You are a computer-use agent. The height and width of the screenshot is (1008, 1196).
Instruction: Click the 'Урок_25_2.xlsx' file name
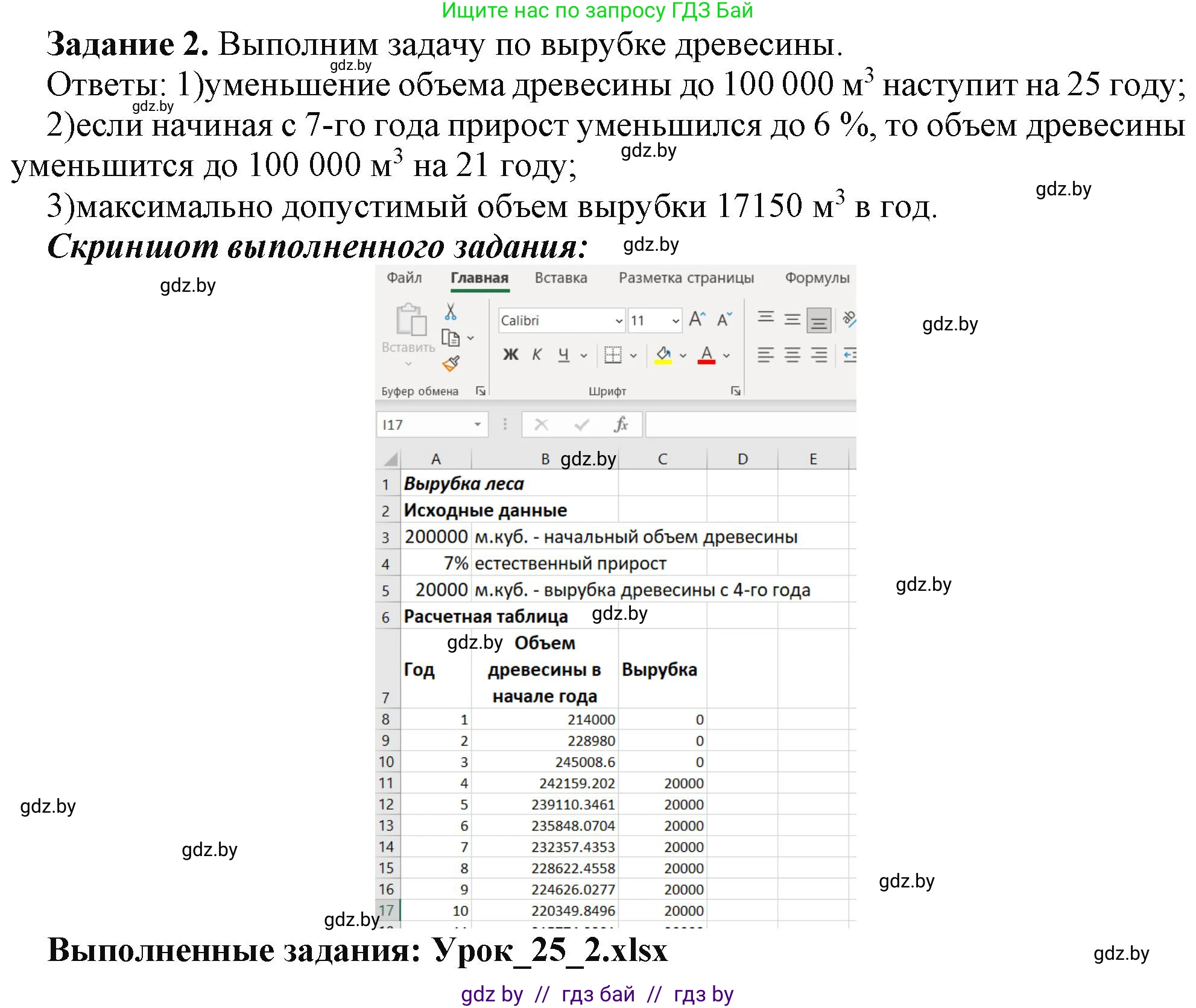(549, 950)
